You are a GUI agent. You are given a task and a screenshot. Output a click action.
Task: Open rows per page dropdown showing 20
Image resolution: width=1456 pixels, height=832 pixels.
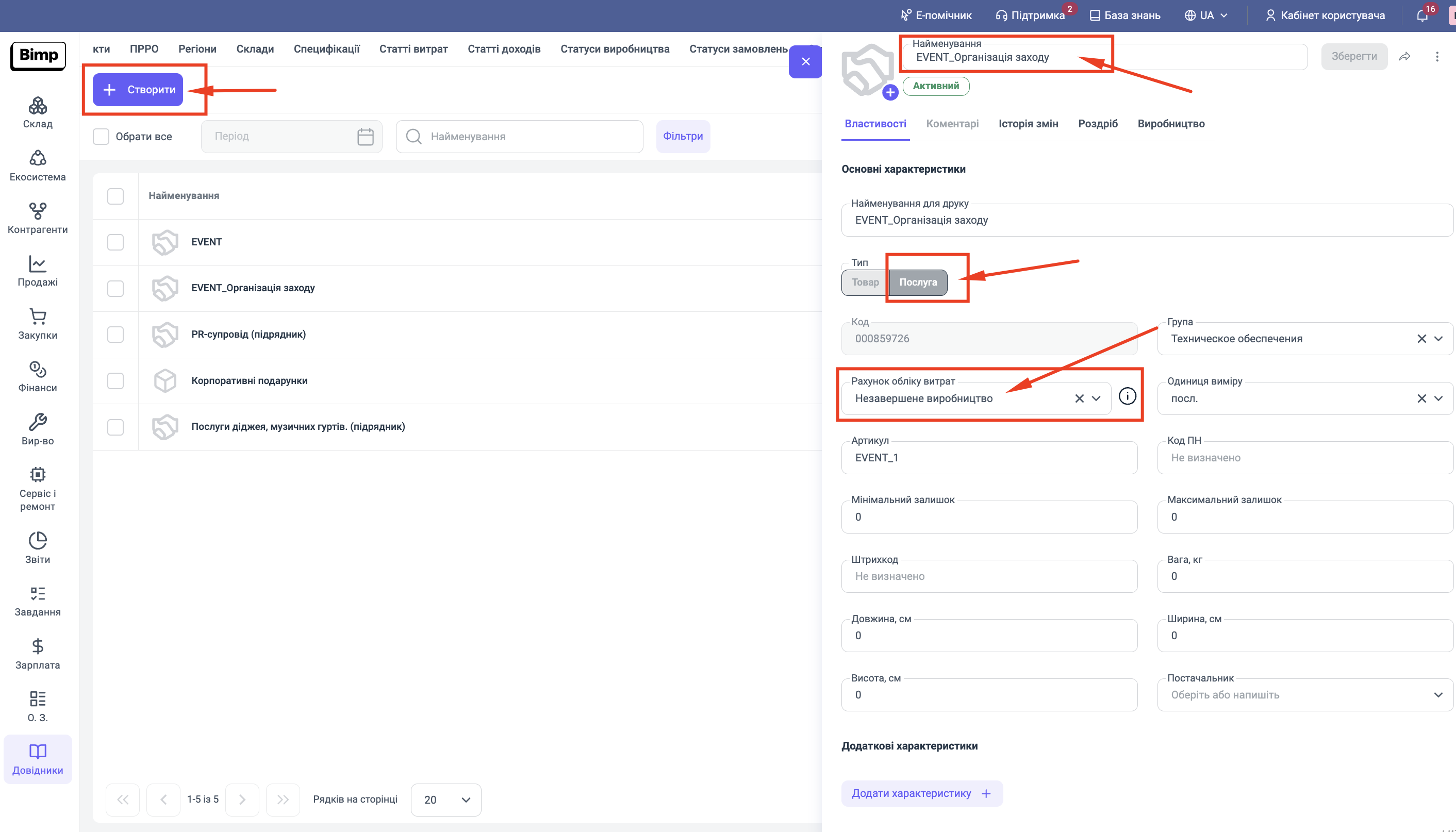[x=446, y=800]
